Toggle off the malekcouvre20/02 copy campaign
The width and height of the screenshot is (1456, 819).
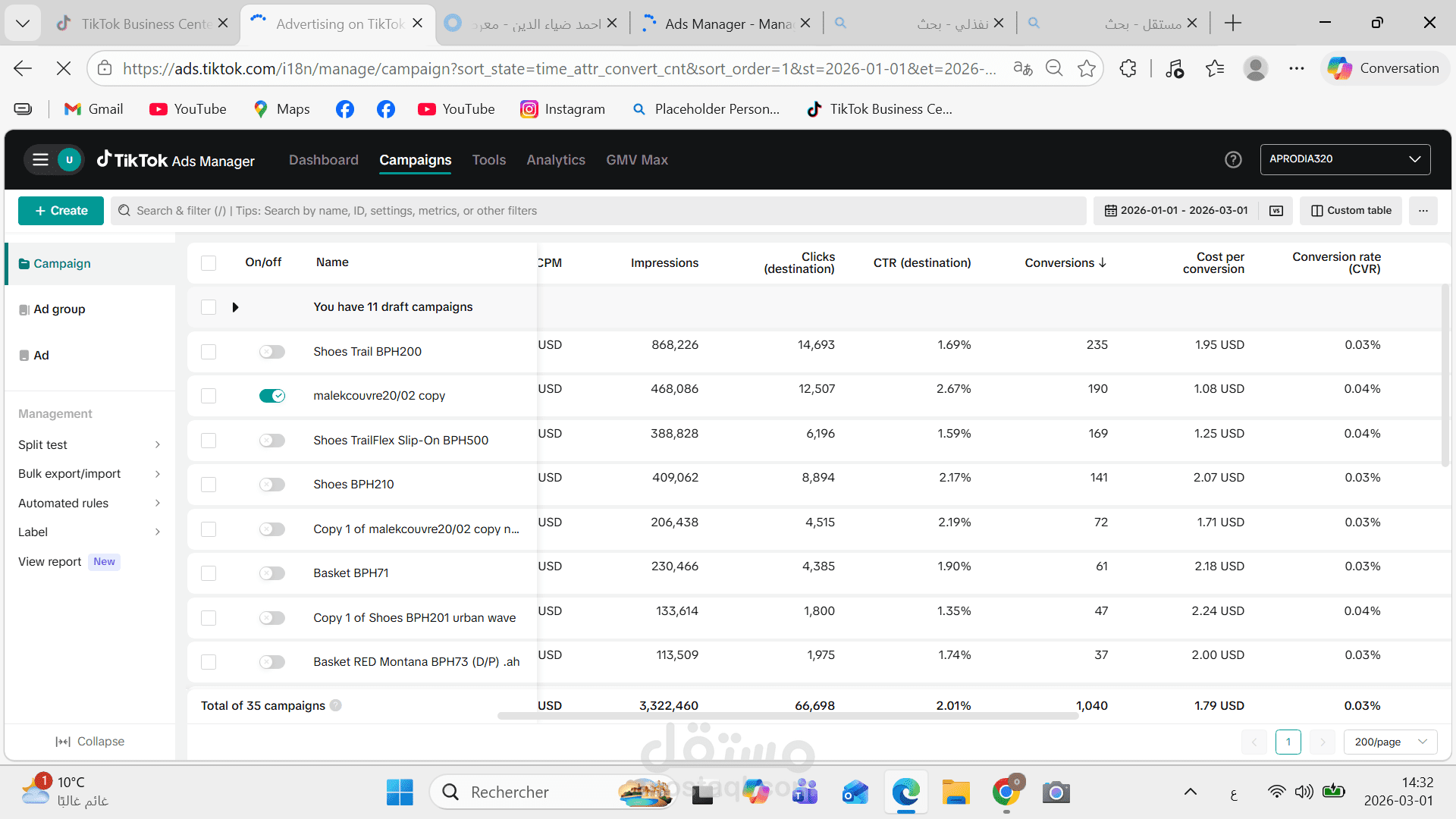tap(271, 396)
